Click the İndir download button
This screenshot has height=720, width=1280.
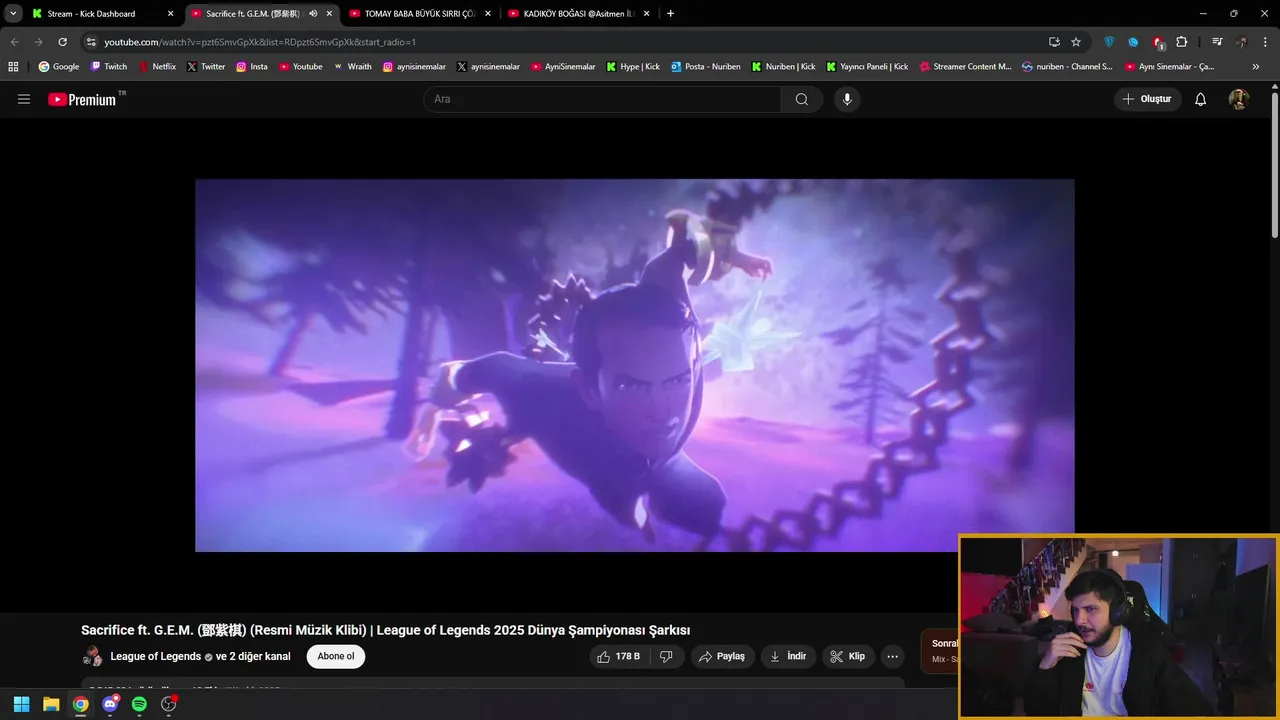coord(788,657)
